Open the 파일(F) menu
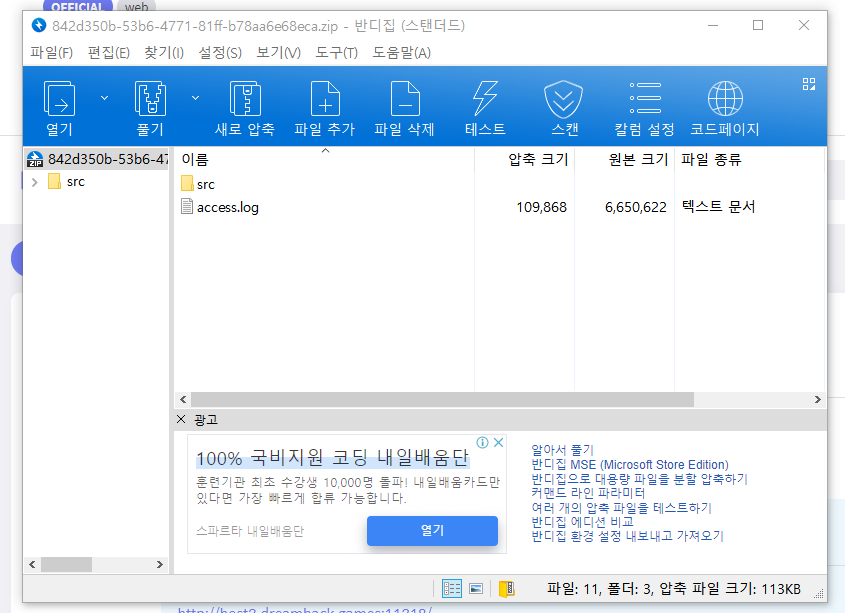The height and width of the screenshot is (613, 845). click(x=52, y=53)
